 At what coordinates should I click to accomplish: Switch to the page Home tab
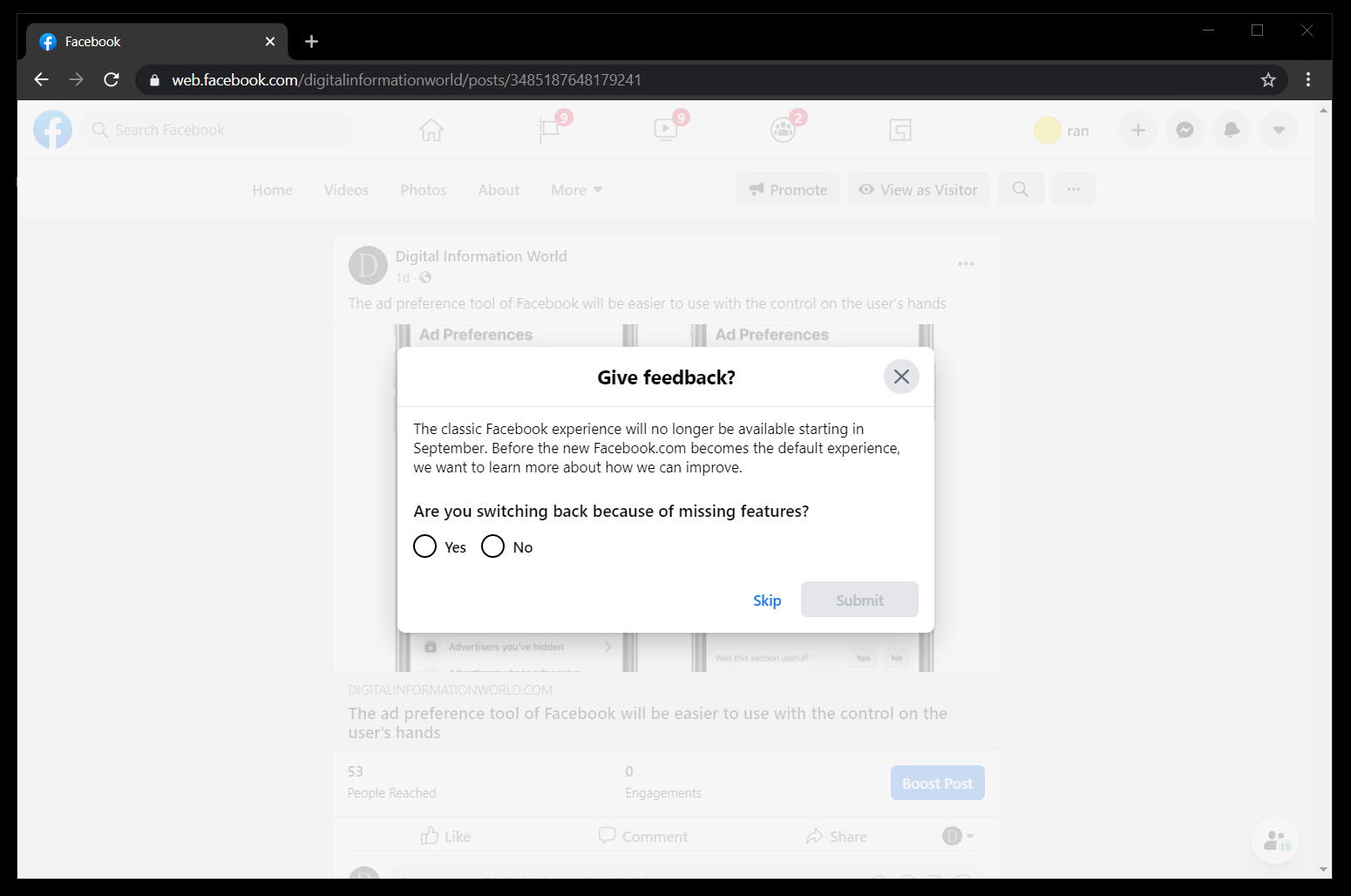point(273,190)
